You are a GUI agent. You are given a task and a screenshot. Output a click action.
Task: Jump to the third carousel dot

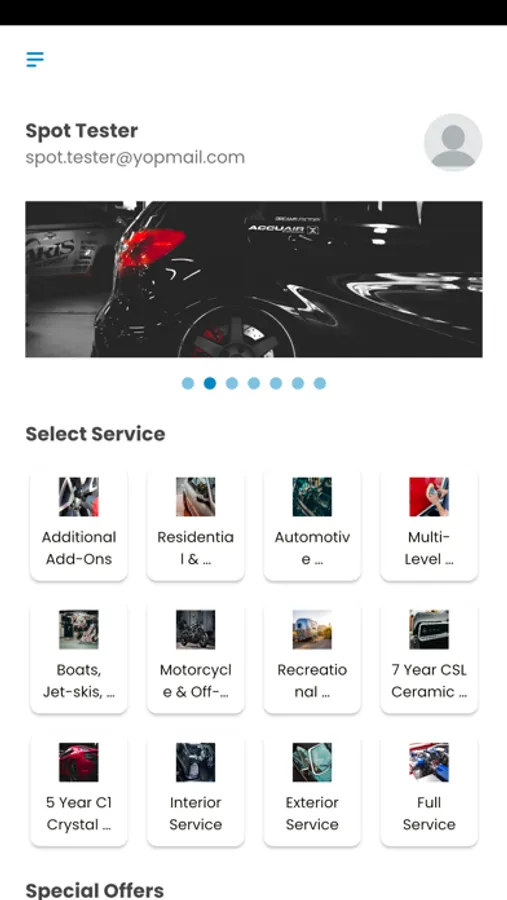pyautogui.click(x=232, y=383)
